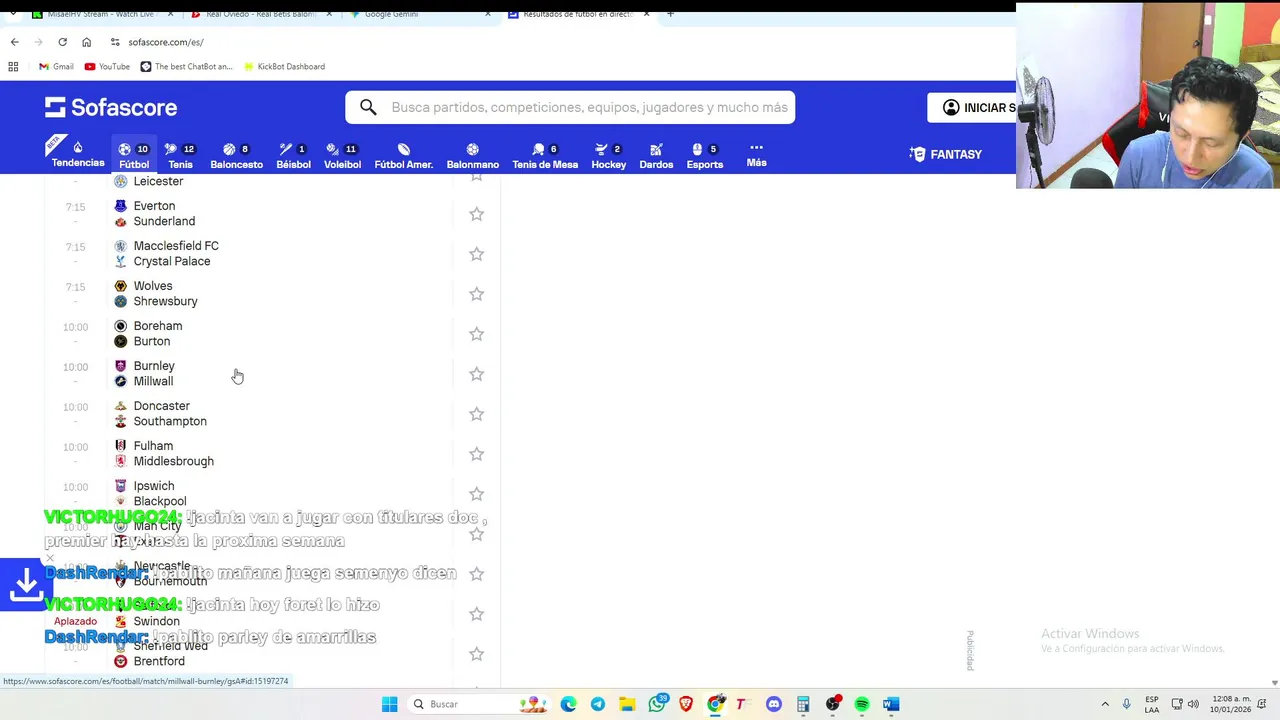Viewport: 1280px width, 720px height.
Task: Switch to the Google Gemini tab
Action: [x=418, y=14]
